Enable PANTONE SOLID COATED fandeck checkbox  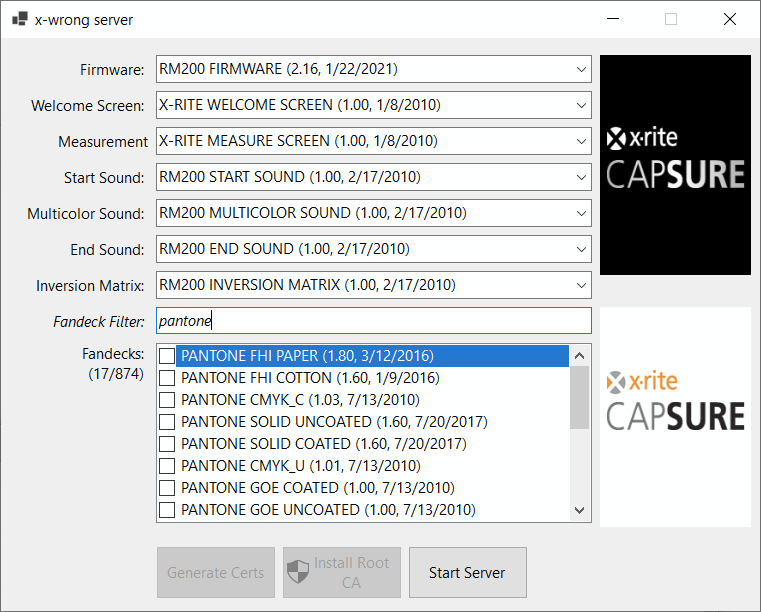pyautogui.click(x=167, y=444)
